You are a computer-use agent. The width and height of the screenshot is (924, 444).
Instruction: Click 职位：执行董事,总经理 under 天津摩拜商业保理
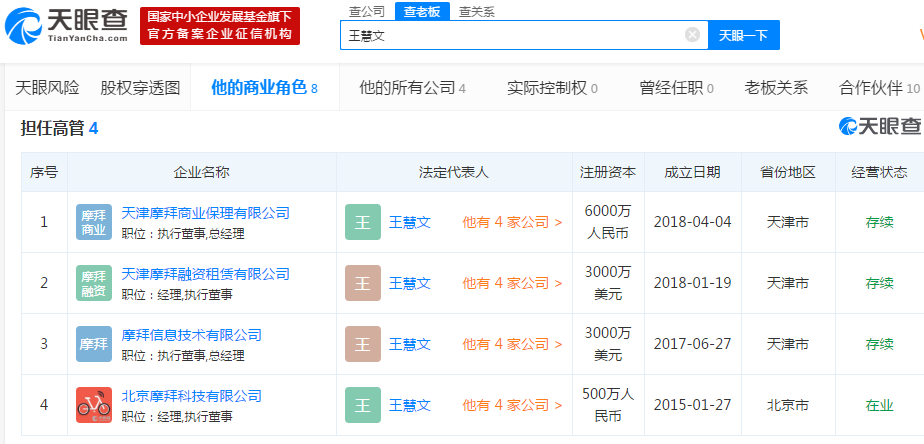click(x=183, y=233)
